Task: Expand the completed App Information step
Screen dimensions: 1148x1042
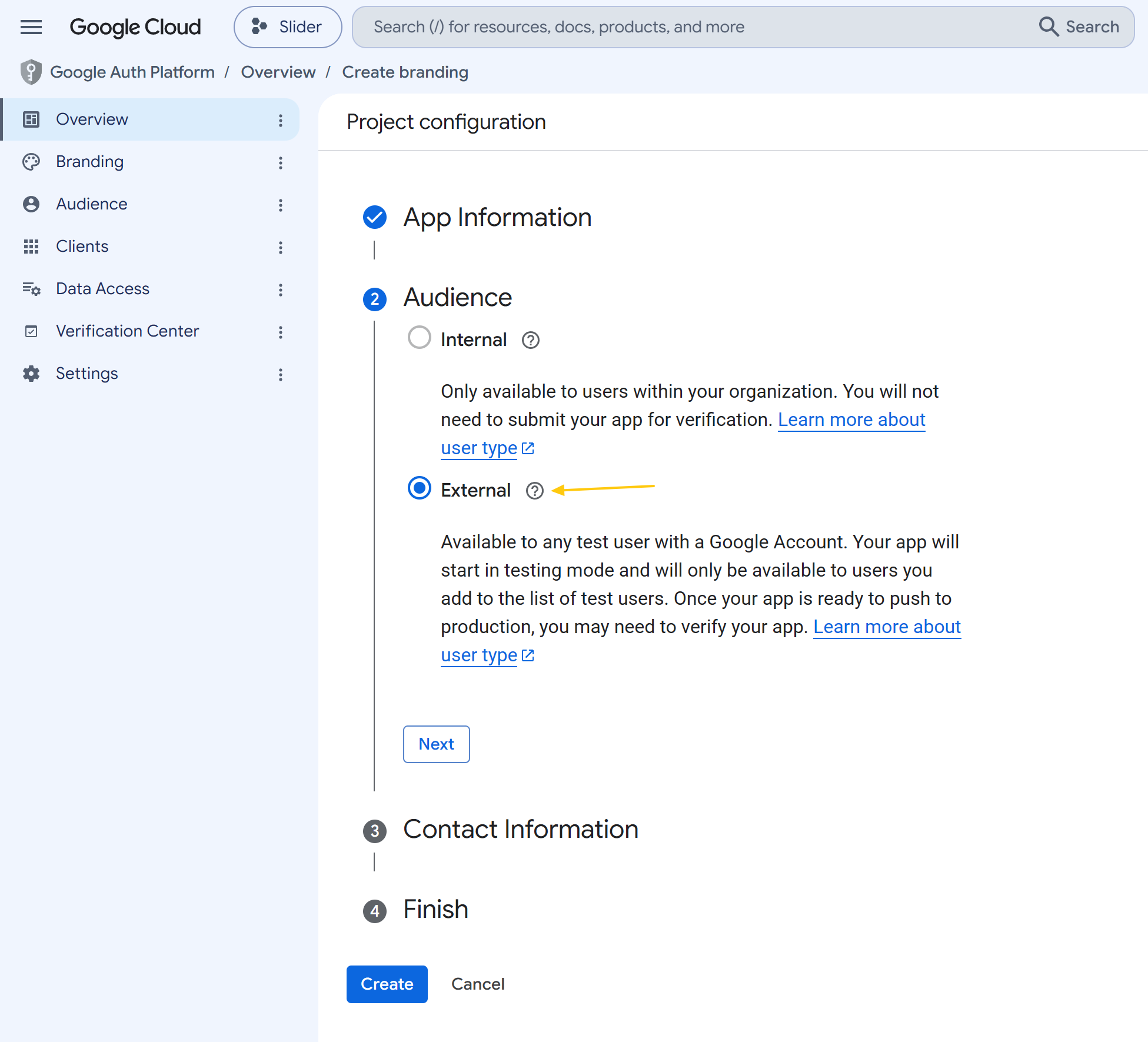Action: click(497, 218)
